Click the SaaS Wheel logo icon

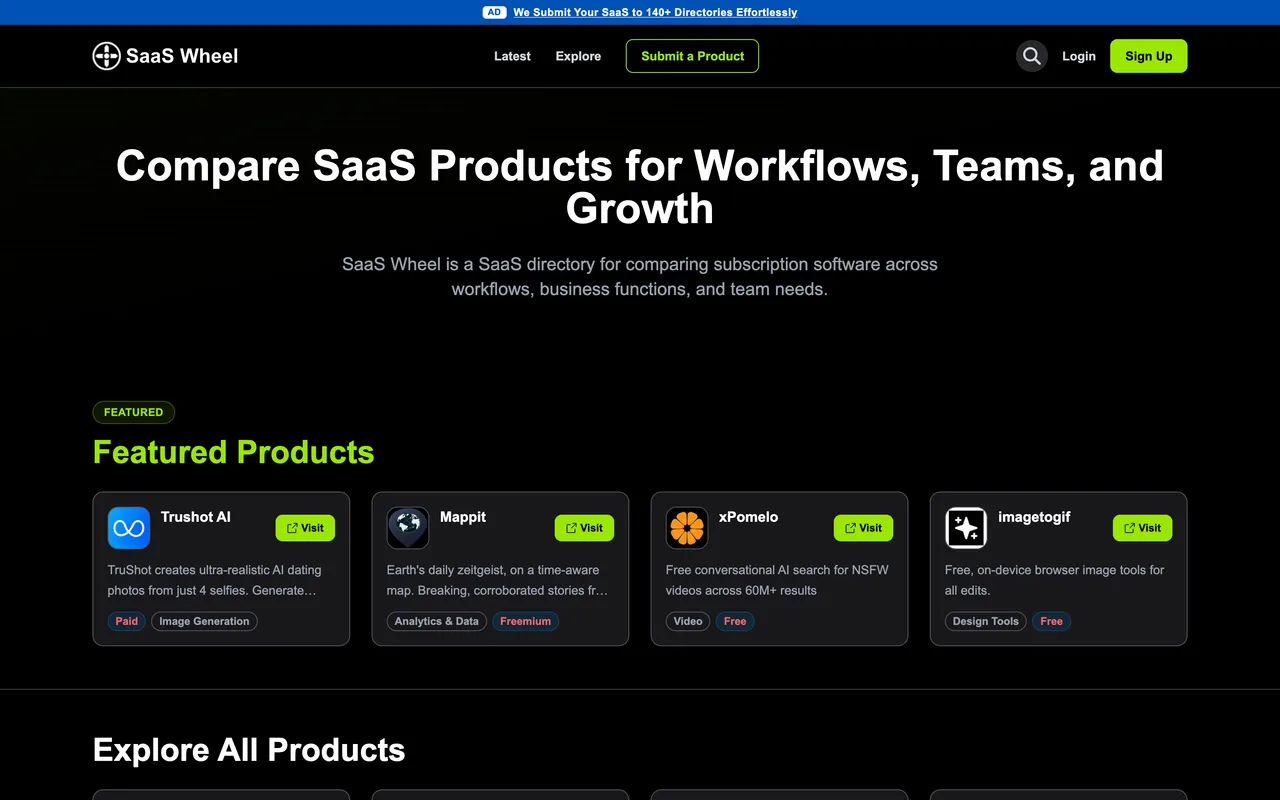point(106,56)
